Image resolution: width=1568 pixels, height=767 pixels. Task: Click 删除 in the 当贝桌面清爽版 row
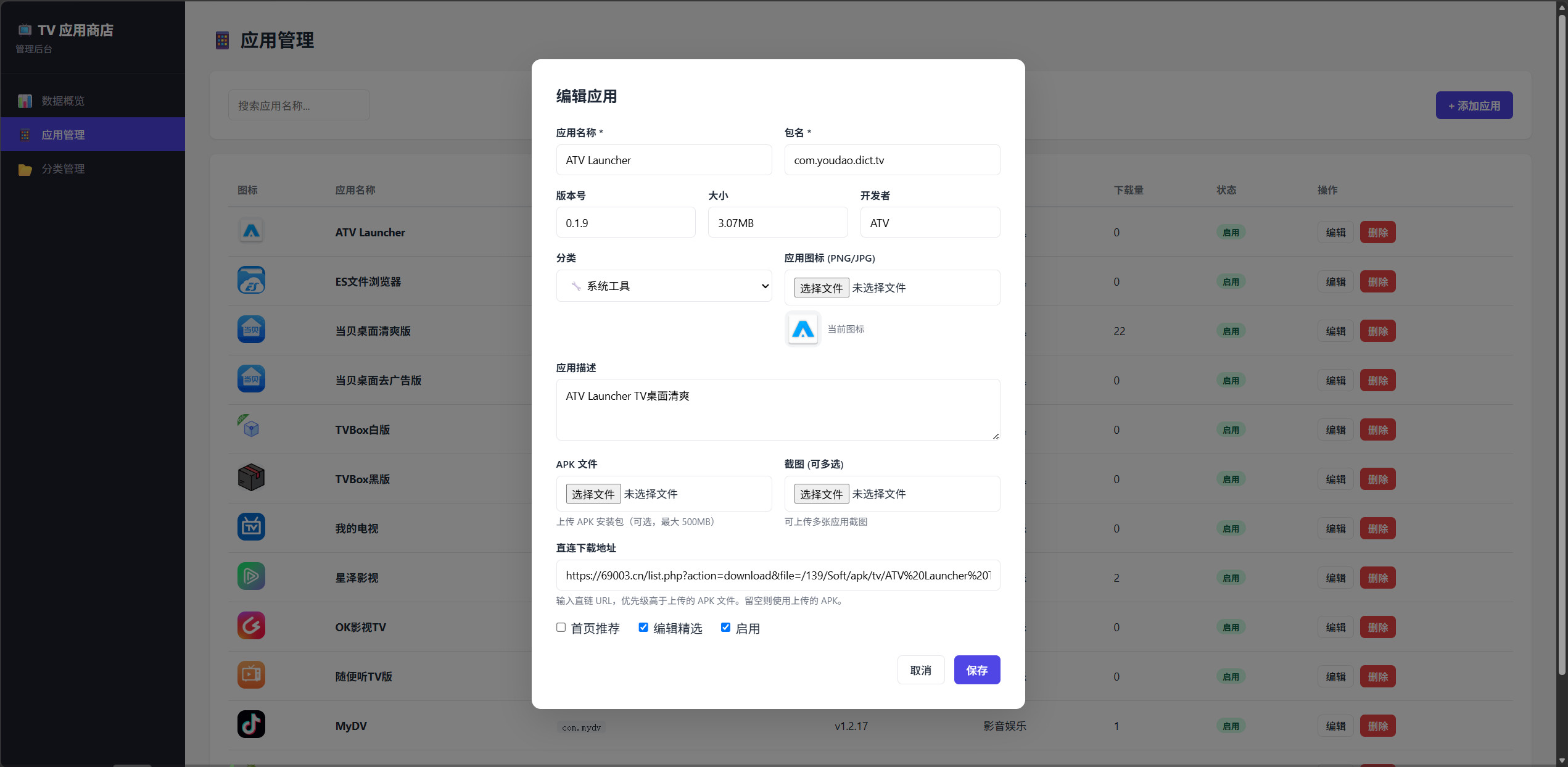click(1378, 331)
